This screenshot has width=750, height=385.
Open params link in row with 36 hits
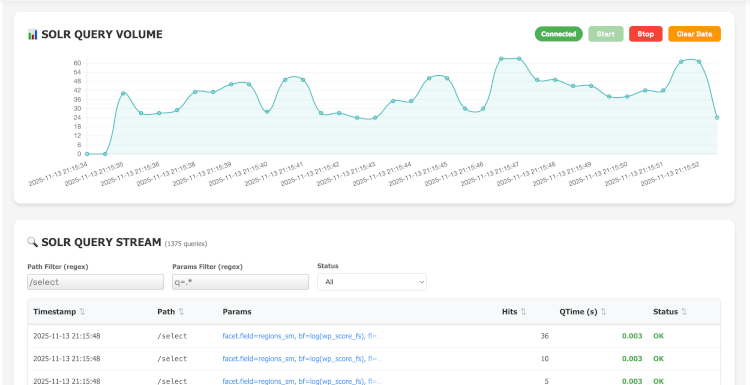[302, 336]
